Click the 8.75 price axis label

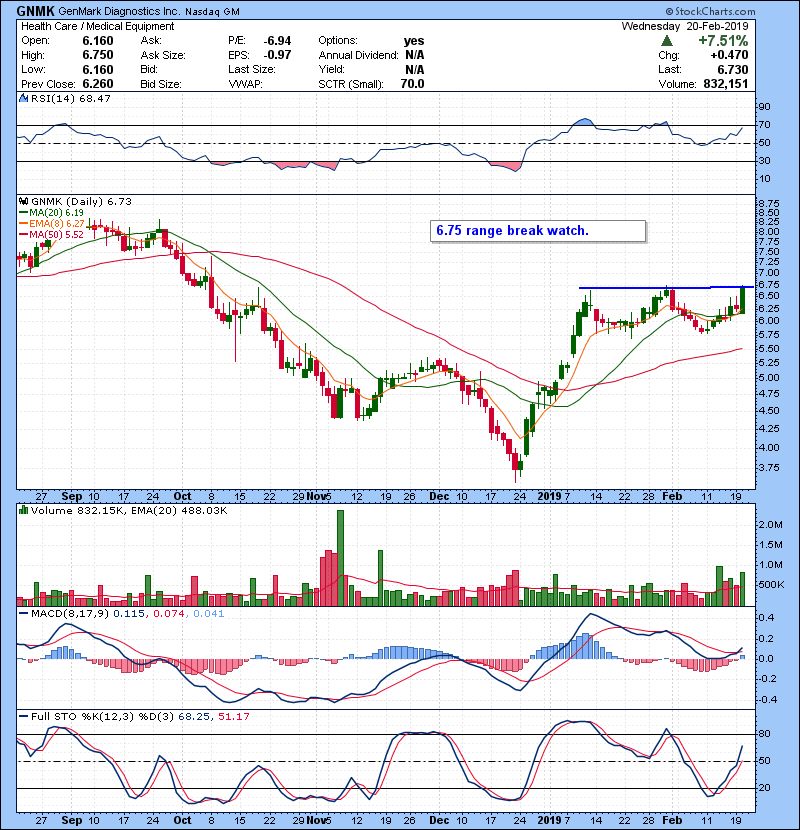[x=769, y=203]
